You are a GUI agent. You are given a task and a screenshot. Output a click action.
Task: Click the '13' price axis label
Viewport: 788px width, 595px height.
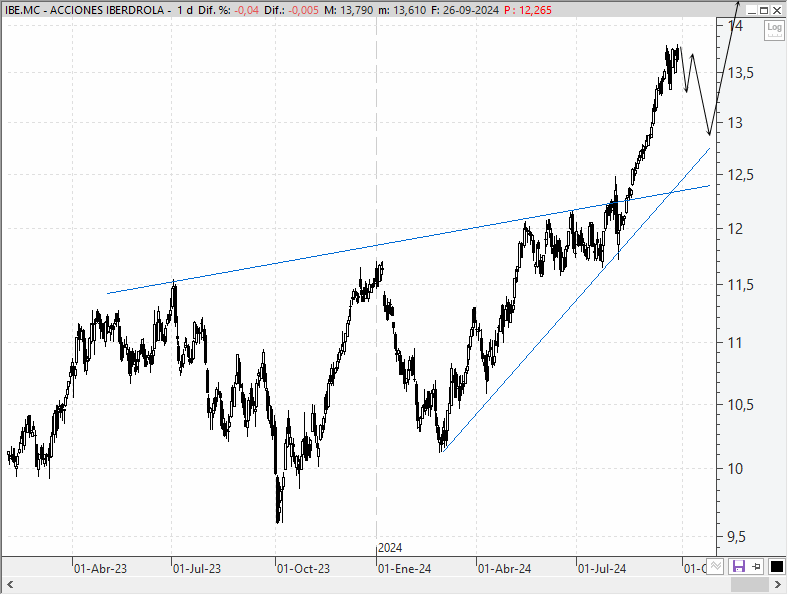click(x=735, y=123)
